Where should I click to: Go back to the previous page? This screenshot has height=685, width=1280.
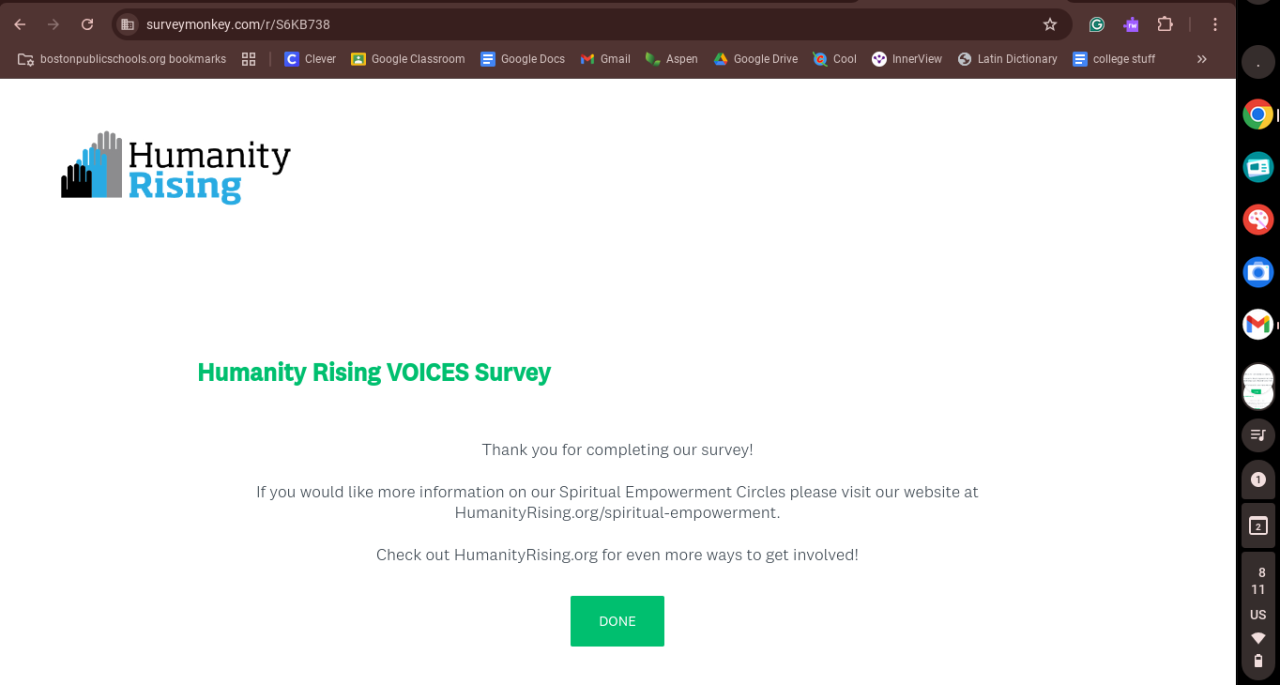(20, 24)
